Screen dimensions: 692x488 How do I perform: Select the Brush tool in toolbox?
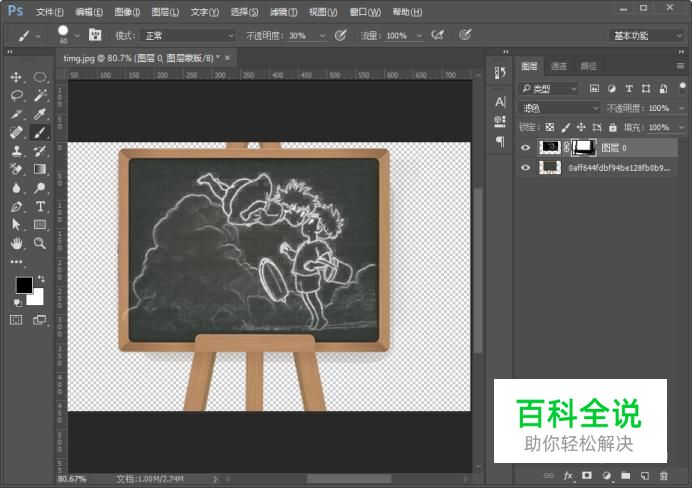(40, 132)
